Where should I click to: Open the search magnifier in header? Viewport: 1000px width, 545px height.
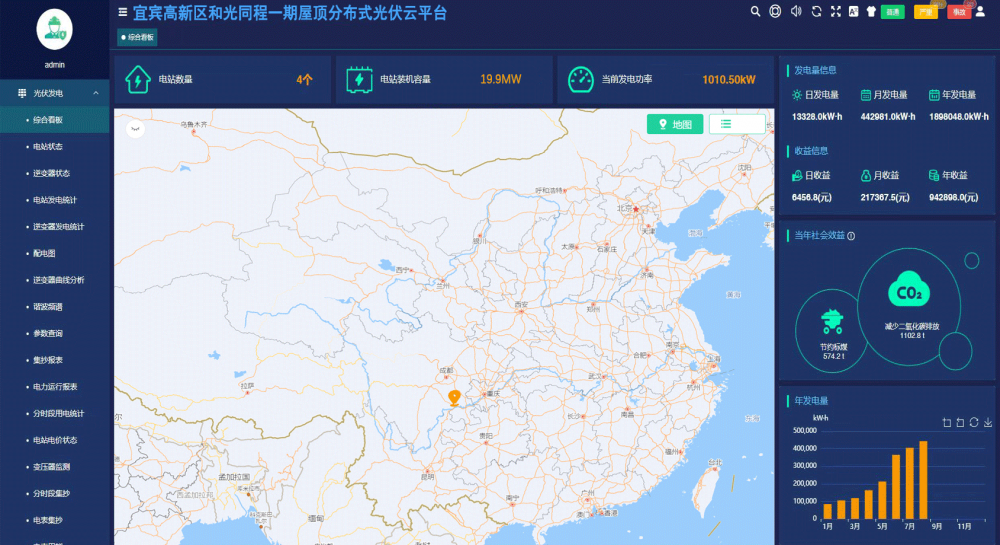click(x=755, y=11)
